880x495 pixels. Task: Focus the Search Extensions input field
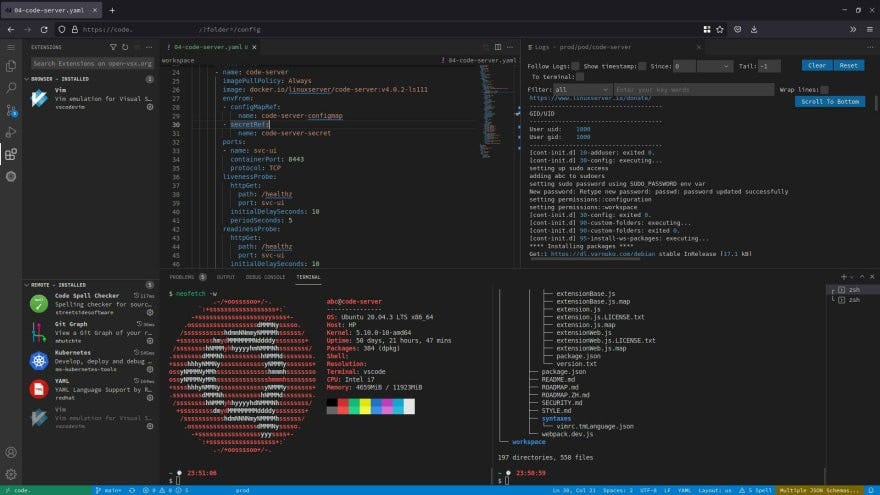(92, 63)
